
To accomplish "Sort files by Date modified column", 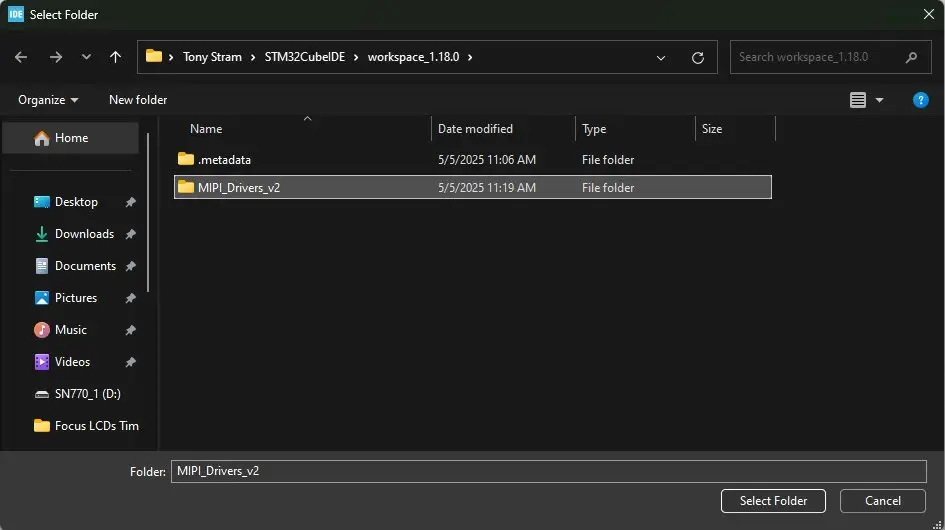I will 475,129.
